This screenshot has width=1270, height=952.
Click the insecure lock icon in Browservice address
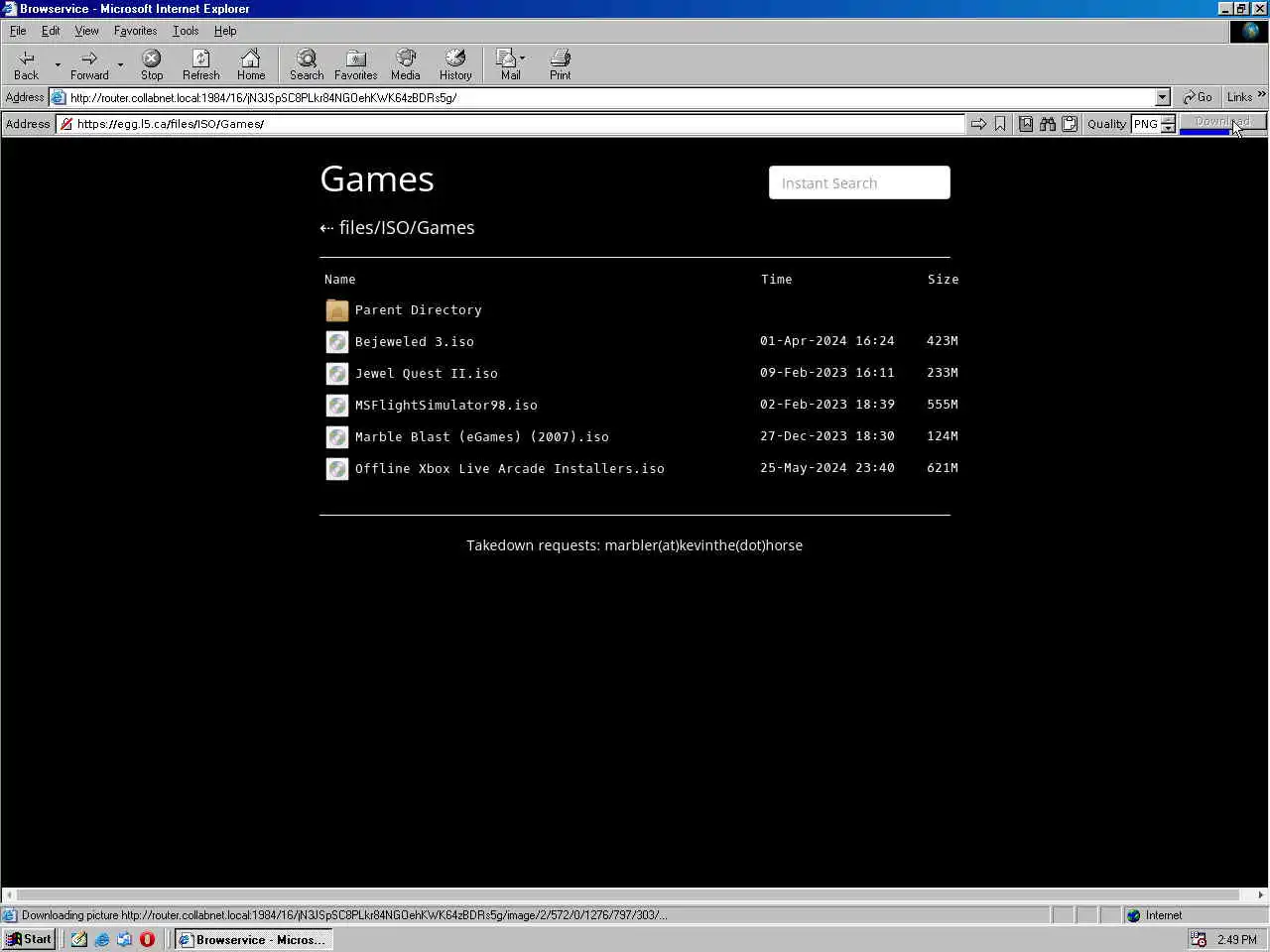pyautogui.click(x=66, y=124)
